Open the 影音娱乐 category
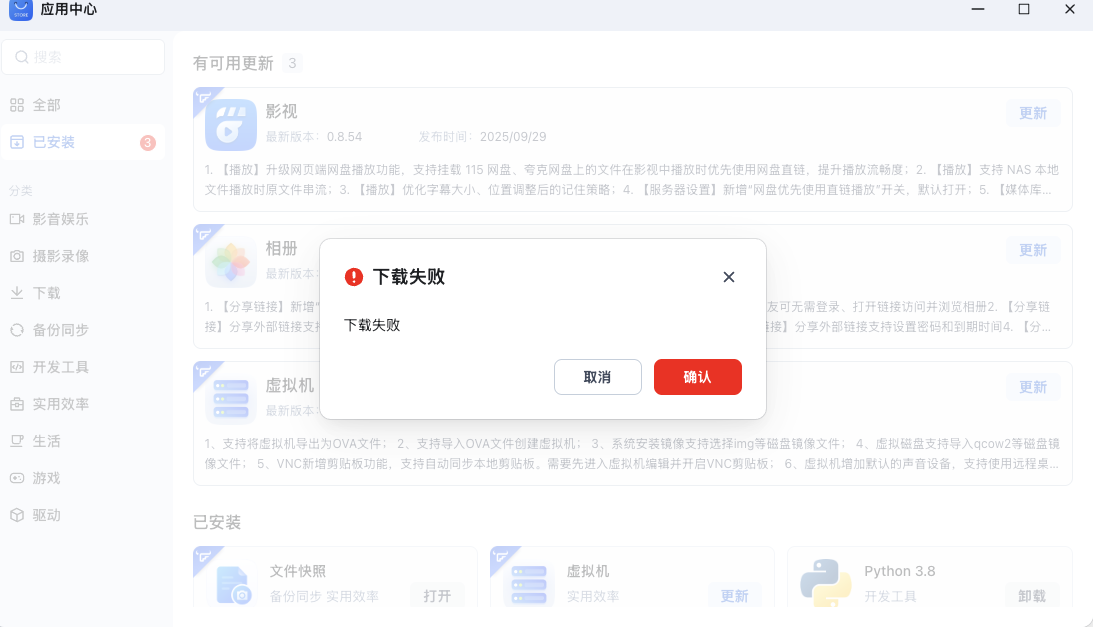 click(x=83, y=219)
